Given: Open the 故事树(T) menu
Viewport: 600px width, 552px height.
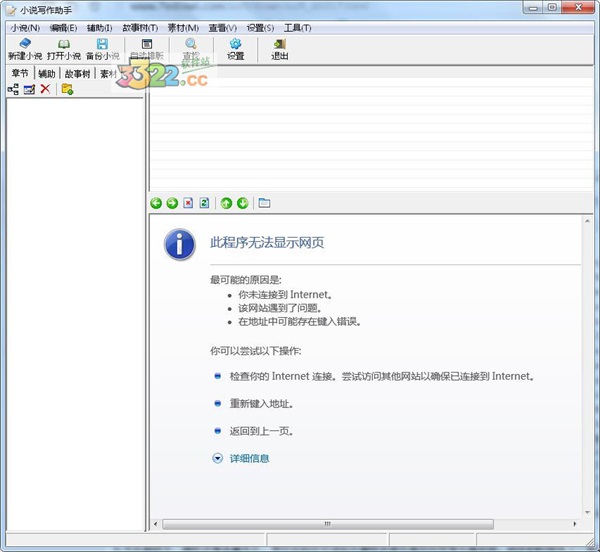Looking at the screenshot, I should coord(140,28).
